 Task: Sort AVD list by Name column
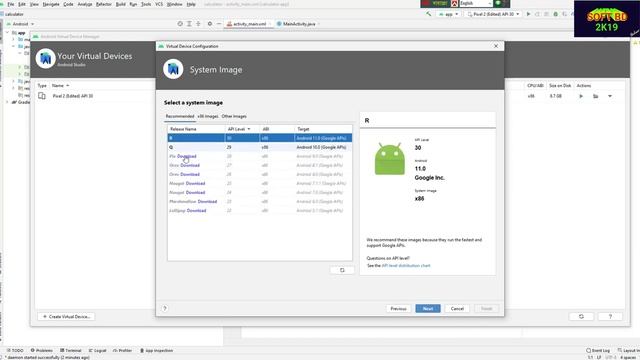pyautogui.click(x=60, y=86)
